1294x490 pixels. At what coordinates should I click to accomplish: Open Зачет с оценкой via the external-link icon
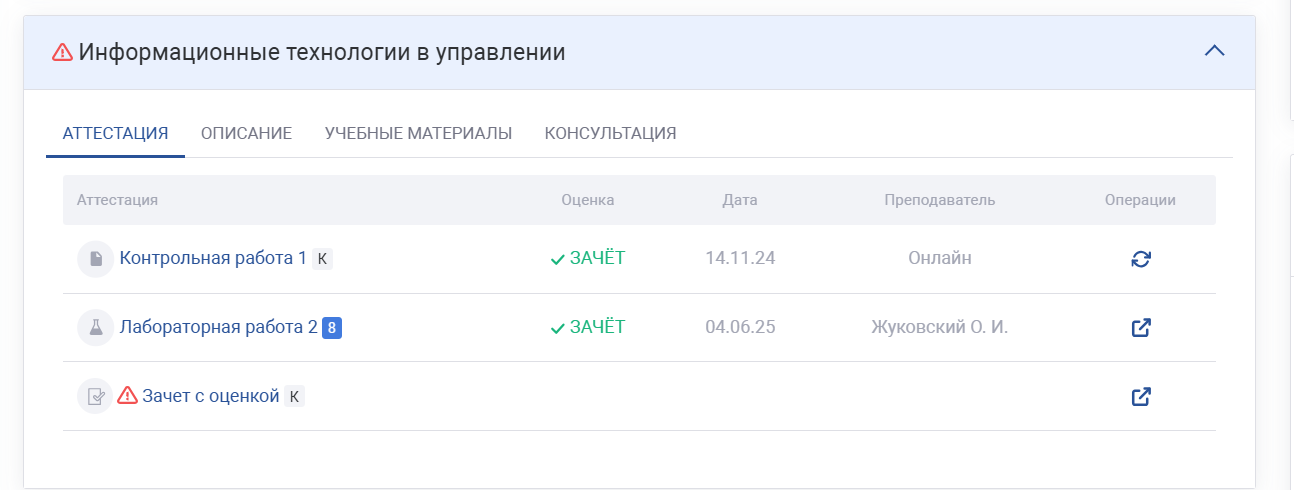tap(1141, 396)
